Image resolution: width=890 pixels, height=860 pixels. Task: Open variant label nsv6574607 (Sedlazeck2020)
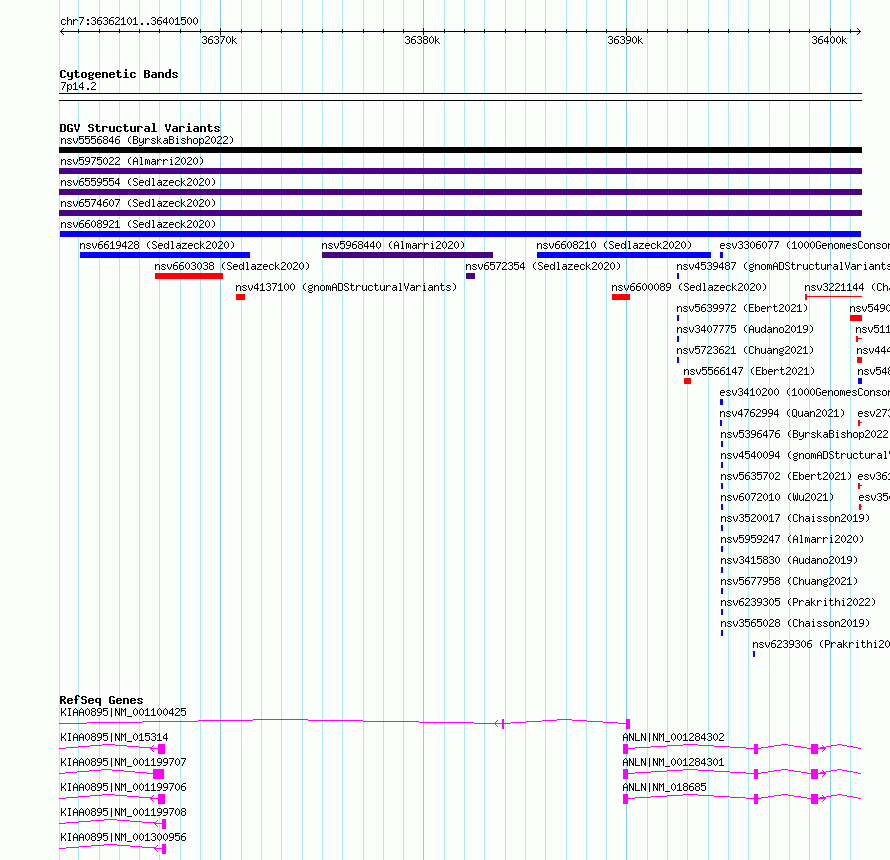click(x=138, y=203)
